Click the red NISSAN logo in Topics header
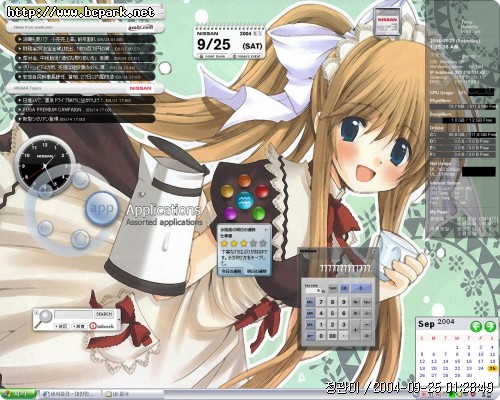 [x=140, y=88]
